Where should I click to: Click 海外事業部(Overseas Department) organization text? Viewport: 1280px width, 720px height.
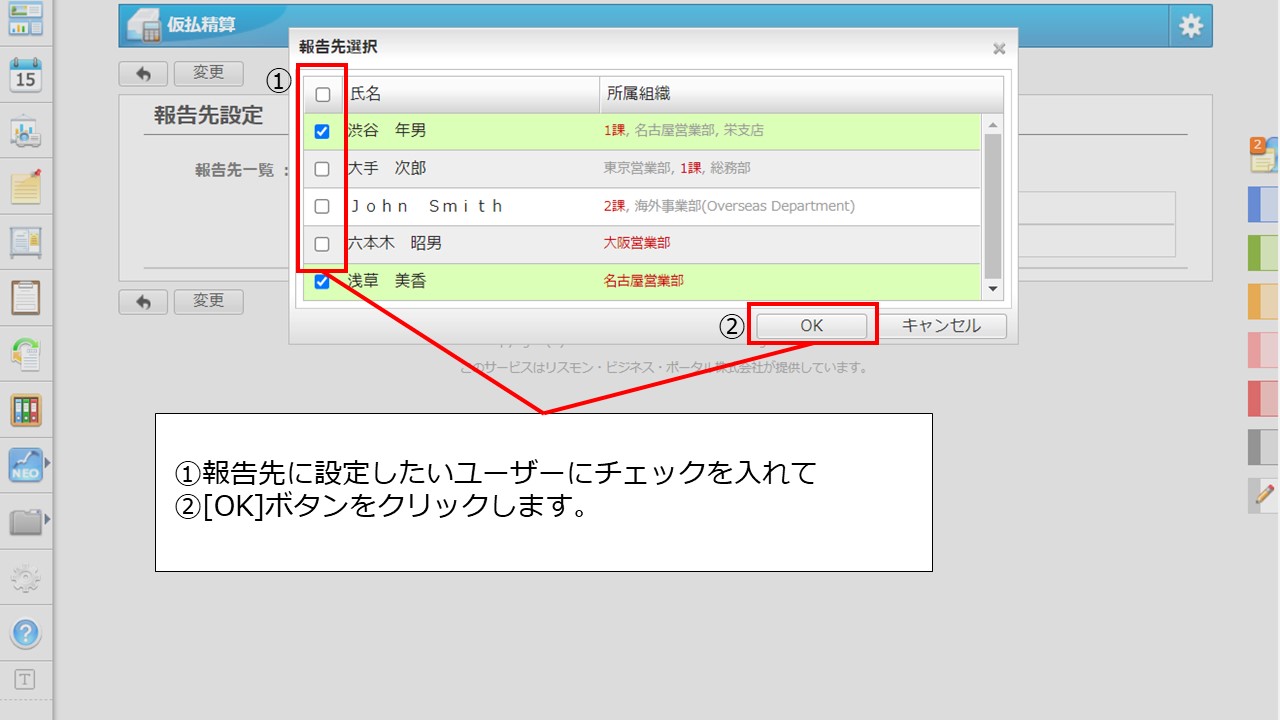pos(745,206)
